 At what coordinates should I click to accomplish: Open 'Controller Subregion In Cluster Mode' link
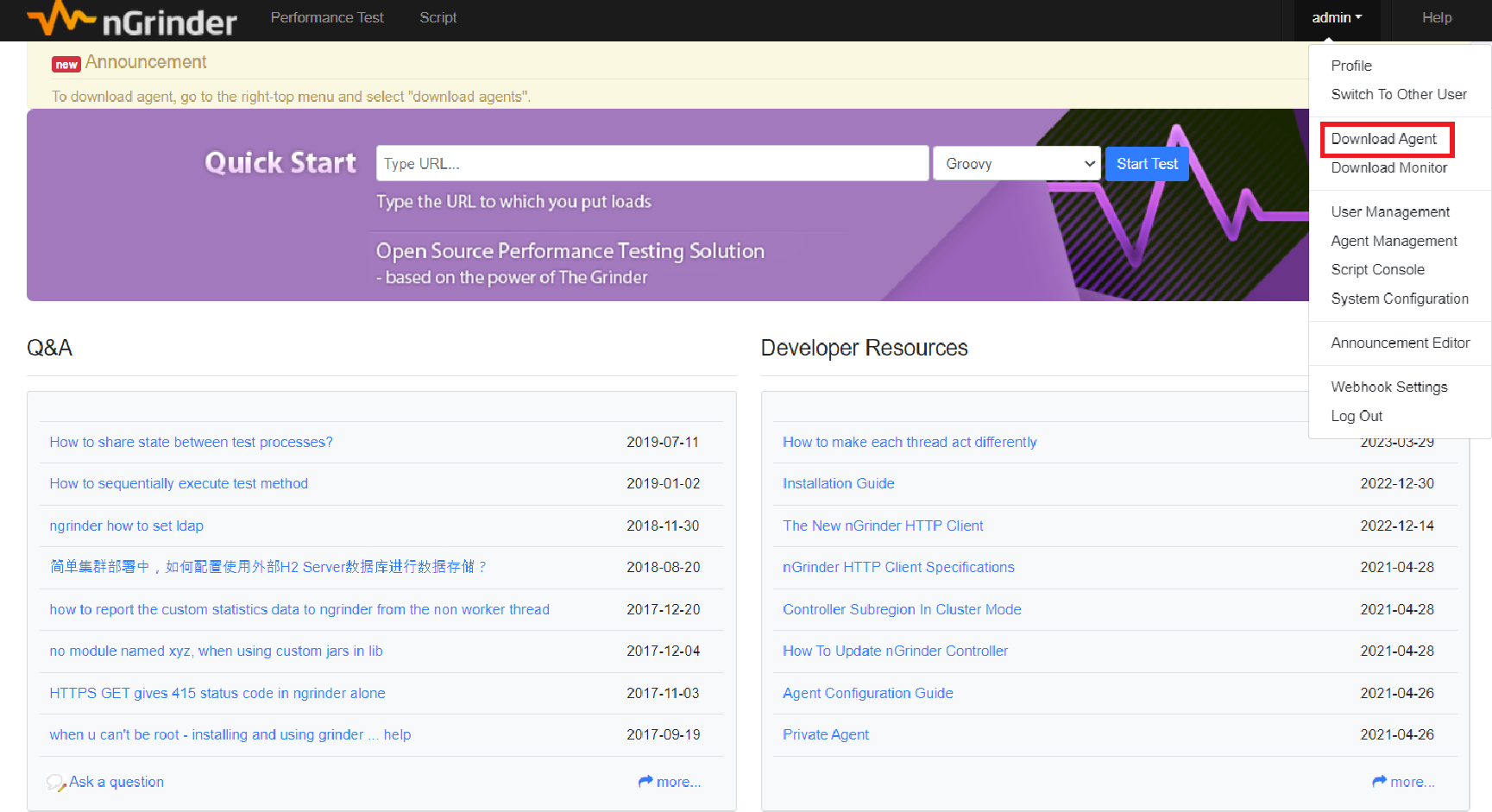click(902, 609)
